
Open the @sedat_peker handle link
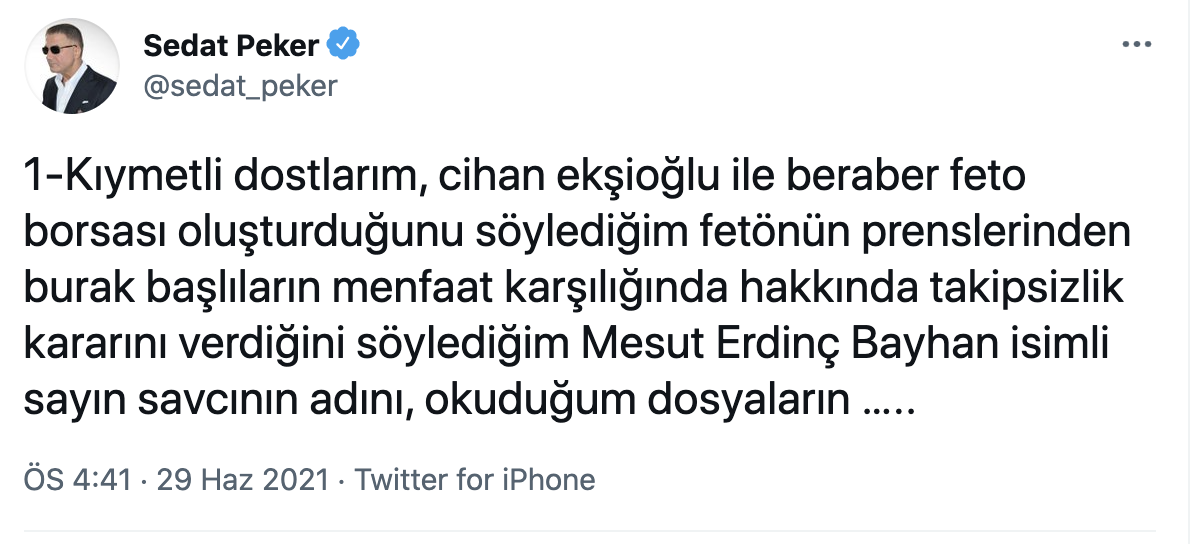pyautogui.click(x=240, y=86)
